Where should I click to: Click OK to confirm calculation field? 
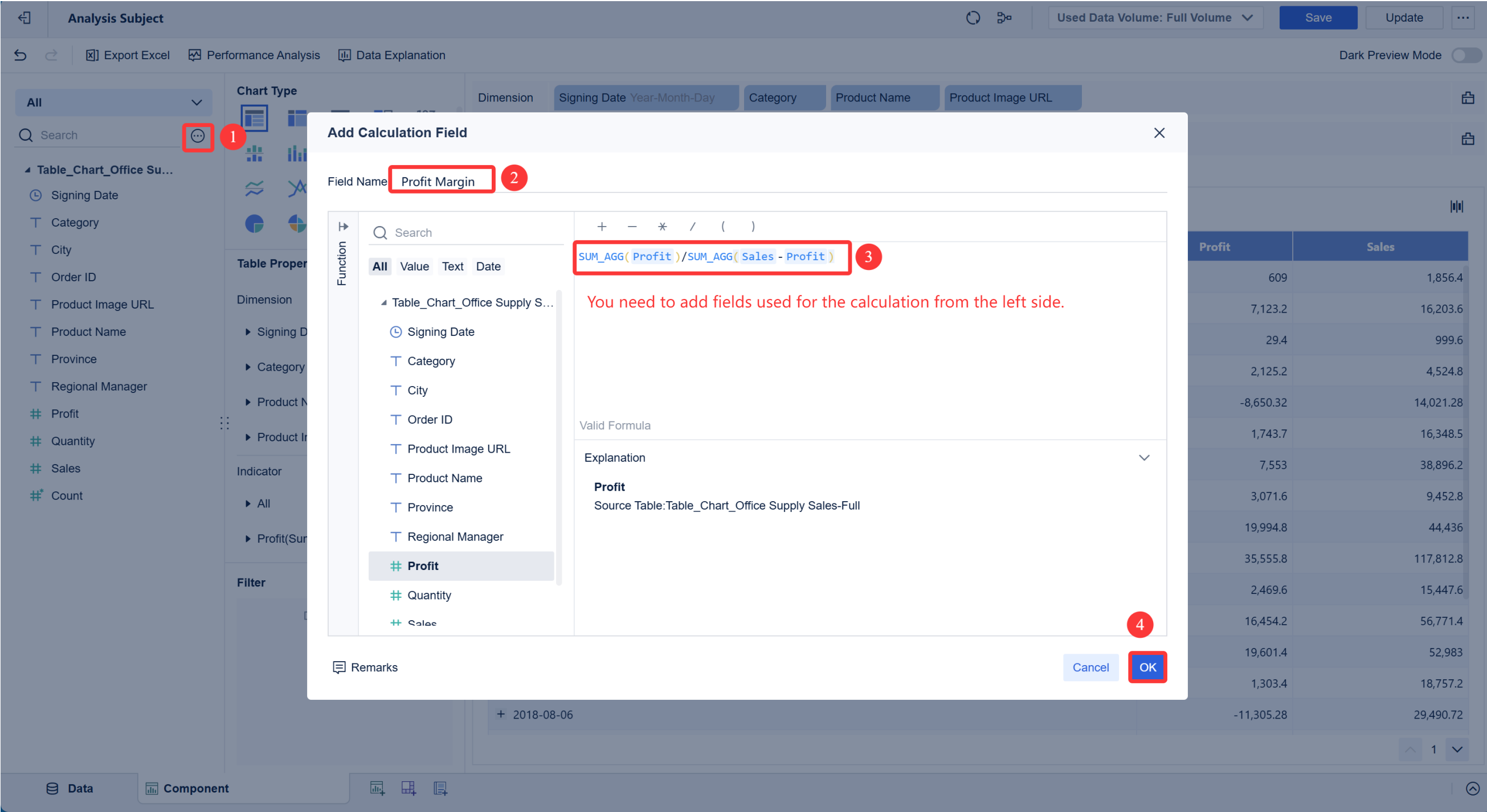[1147, 667]
